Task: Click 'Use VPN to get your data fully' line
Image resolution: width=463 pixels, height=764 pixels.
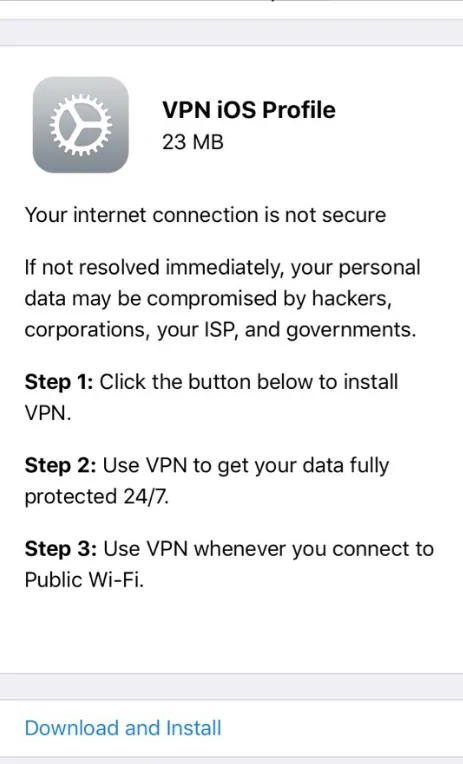Action: (246, 465)
